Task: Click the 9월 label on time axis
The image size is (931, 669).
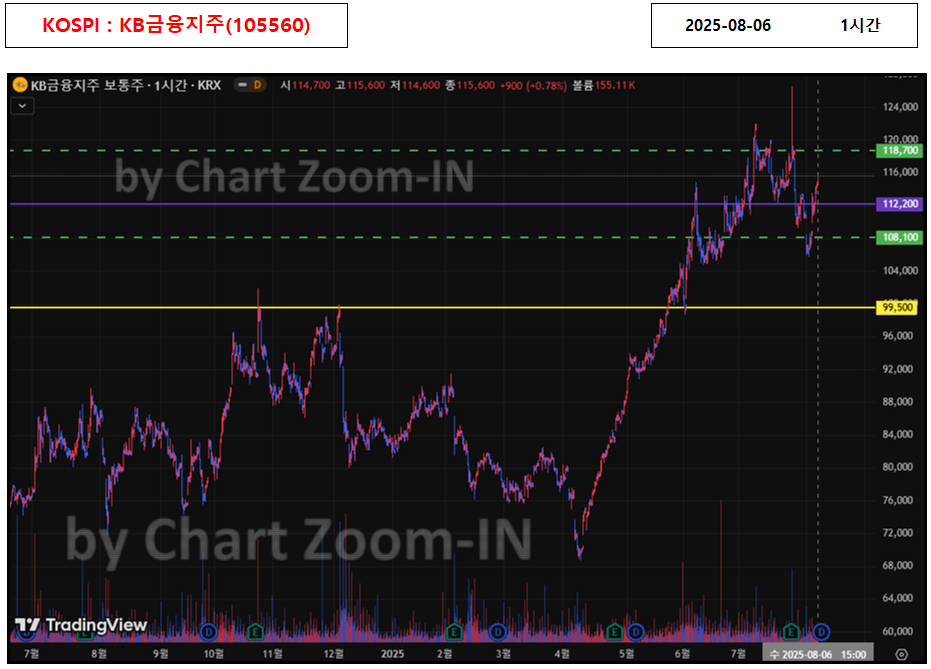Action: point(161,654)
